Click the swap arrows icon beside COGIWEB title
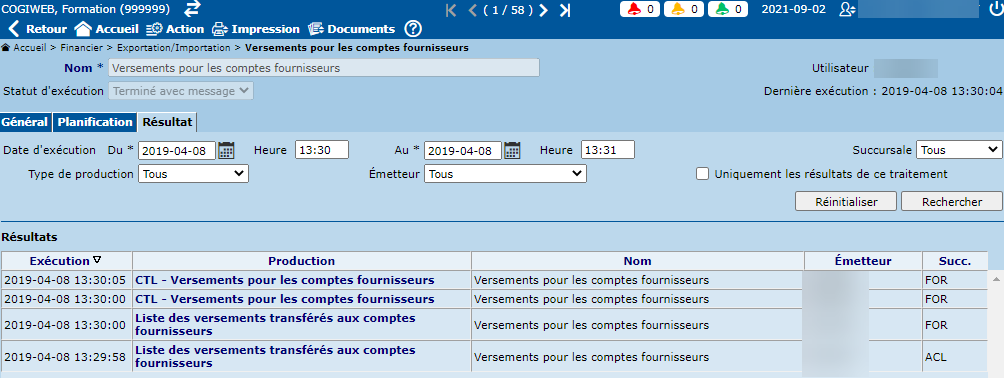The width and height of the screenshot is (1004, 378). point(191,9)
